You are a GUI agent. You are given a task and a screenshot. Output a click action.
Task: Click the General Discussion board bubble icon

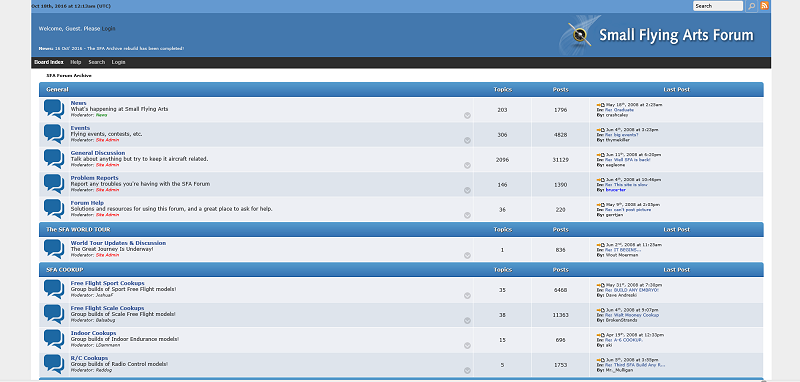click(54, 159)
